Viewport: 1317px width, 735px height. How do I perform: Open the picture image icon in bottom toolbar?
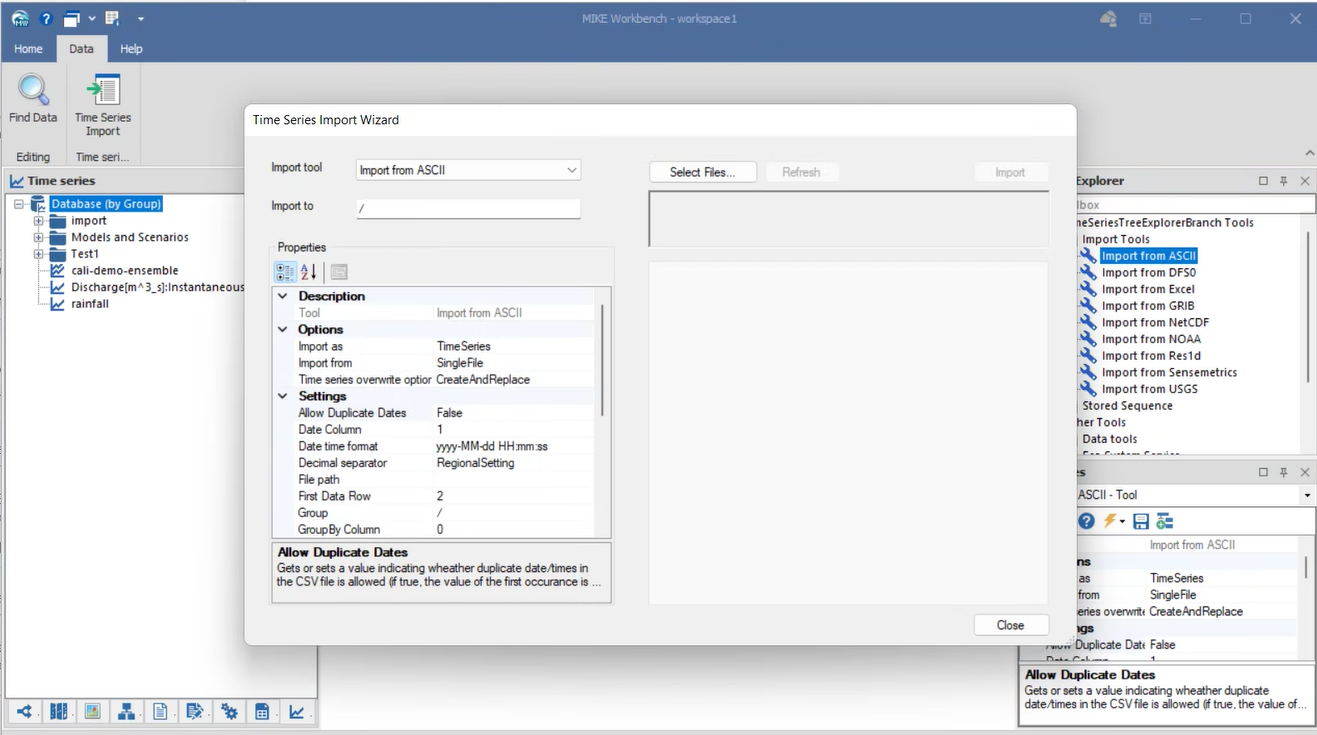(x=93, y=712)
